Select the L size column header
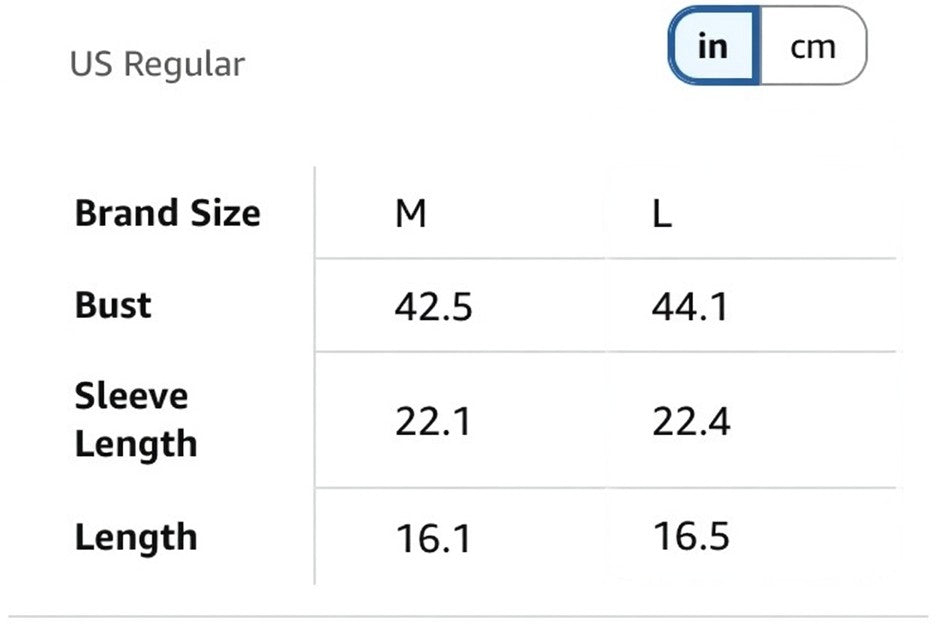Viewport: 936px width, 624px height. tap(662, 213)
